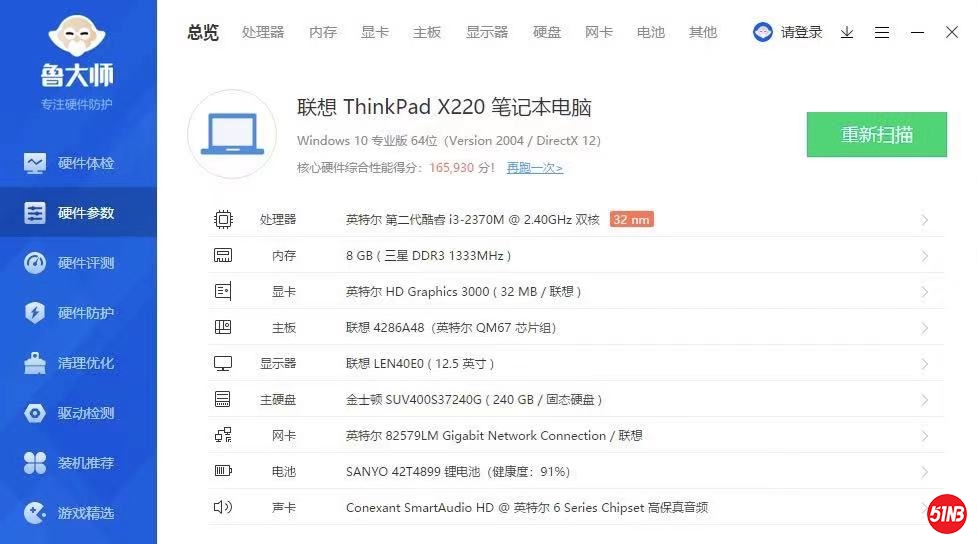
Task: Click the laptop thumbnail image
Action: pyautogui.click(x=232, y=135)
